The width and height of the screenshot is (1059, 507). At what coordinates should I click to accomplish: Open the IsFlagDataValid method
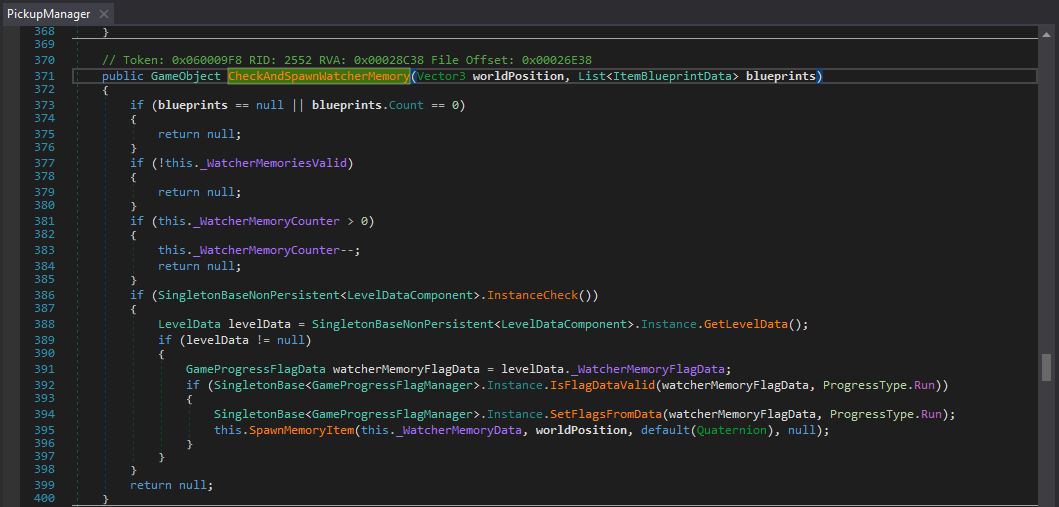pos(607,385)
